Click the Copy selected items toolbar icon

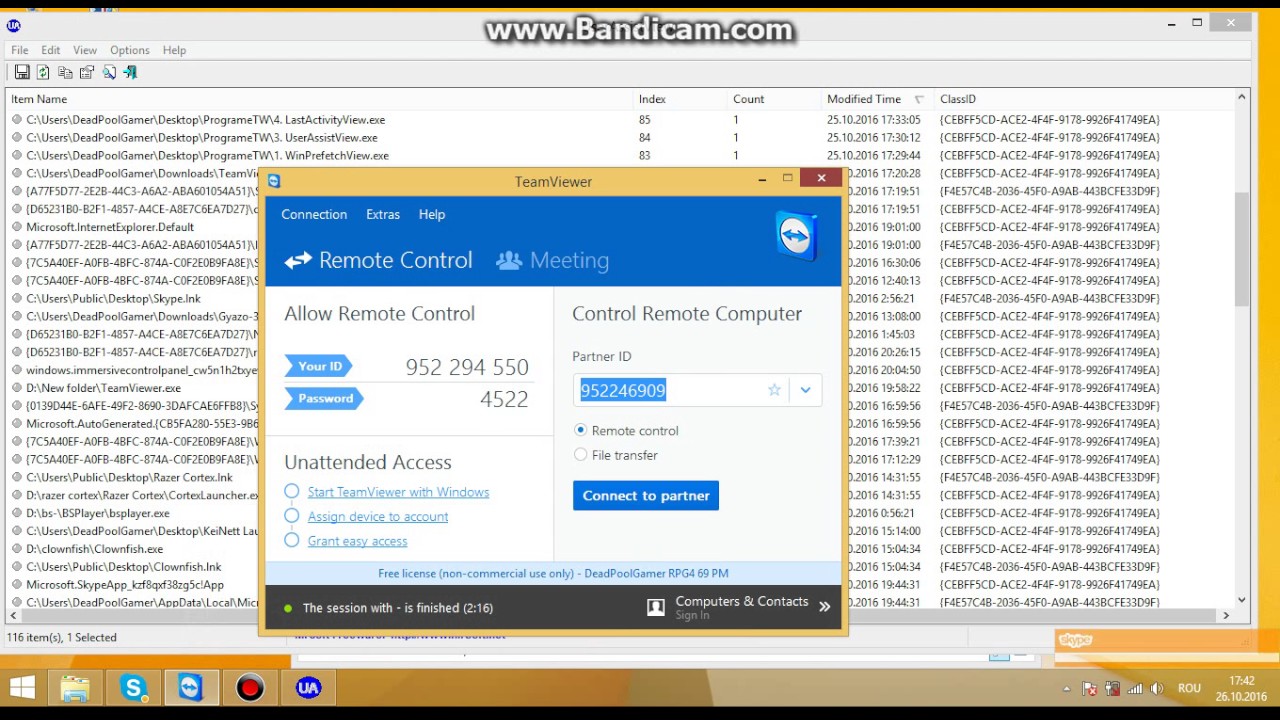pos(65,72)
